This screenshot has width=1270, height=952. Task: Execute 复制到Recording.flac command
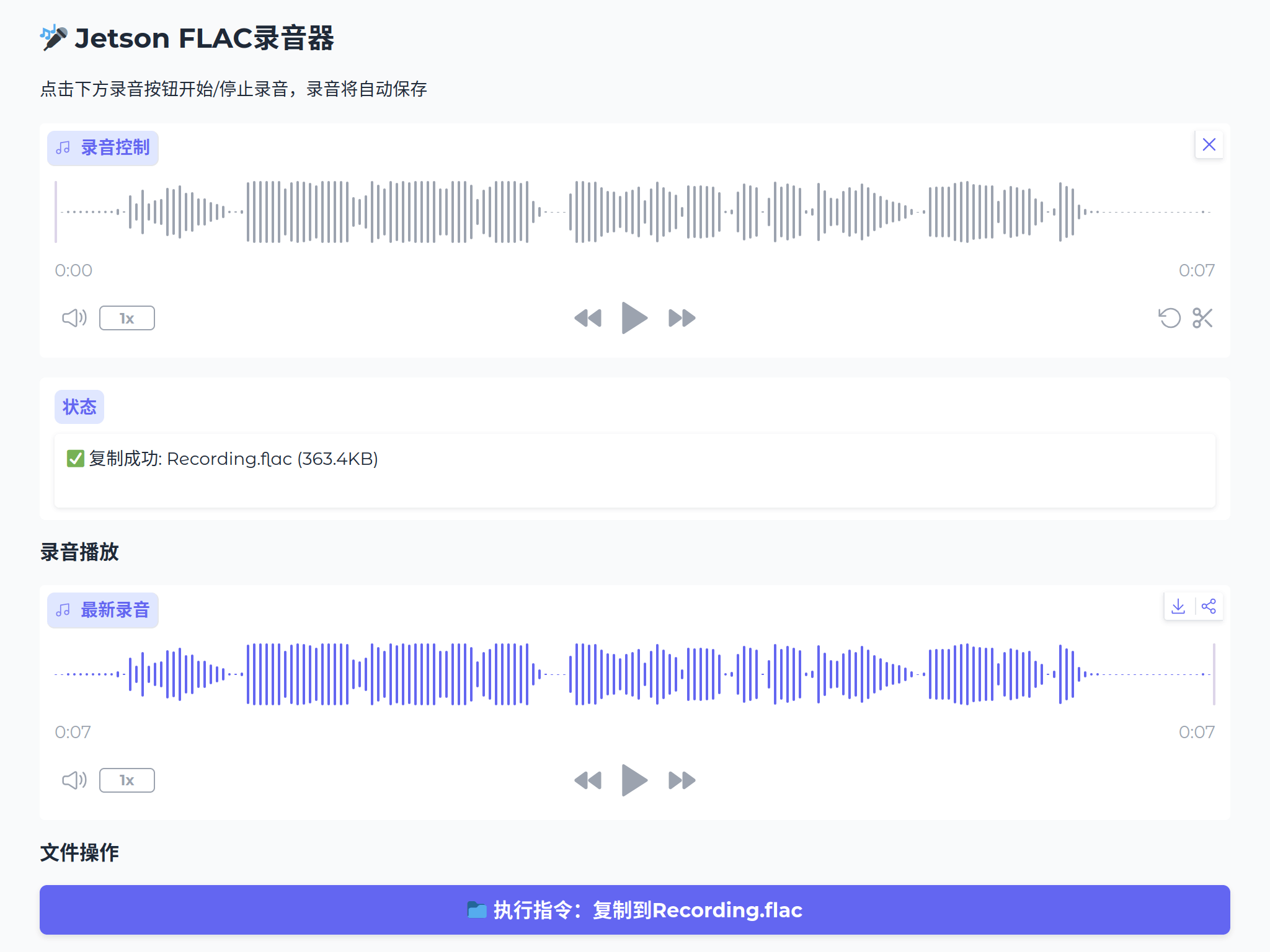click(635, 910)
